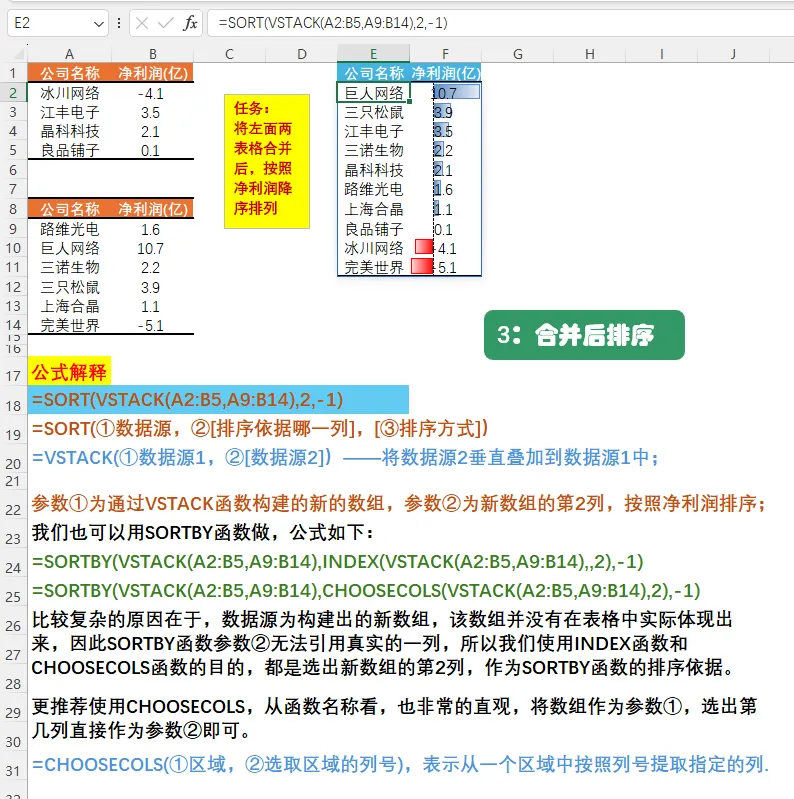The width and height of the screenshot is (794, 799).
Task: Select column G header
Action: click(518, 54)
